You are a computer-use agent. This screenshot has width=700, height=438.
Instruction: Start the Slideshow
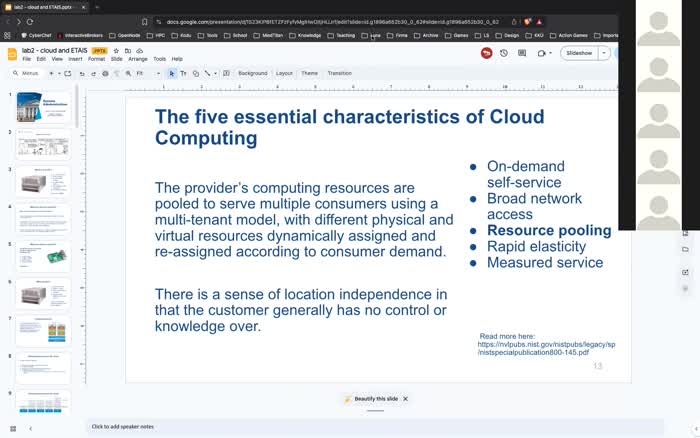tap(579, 53)
